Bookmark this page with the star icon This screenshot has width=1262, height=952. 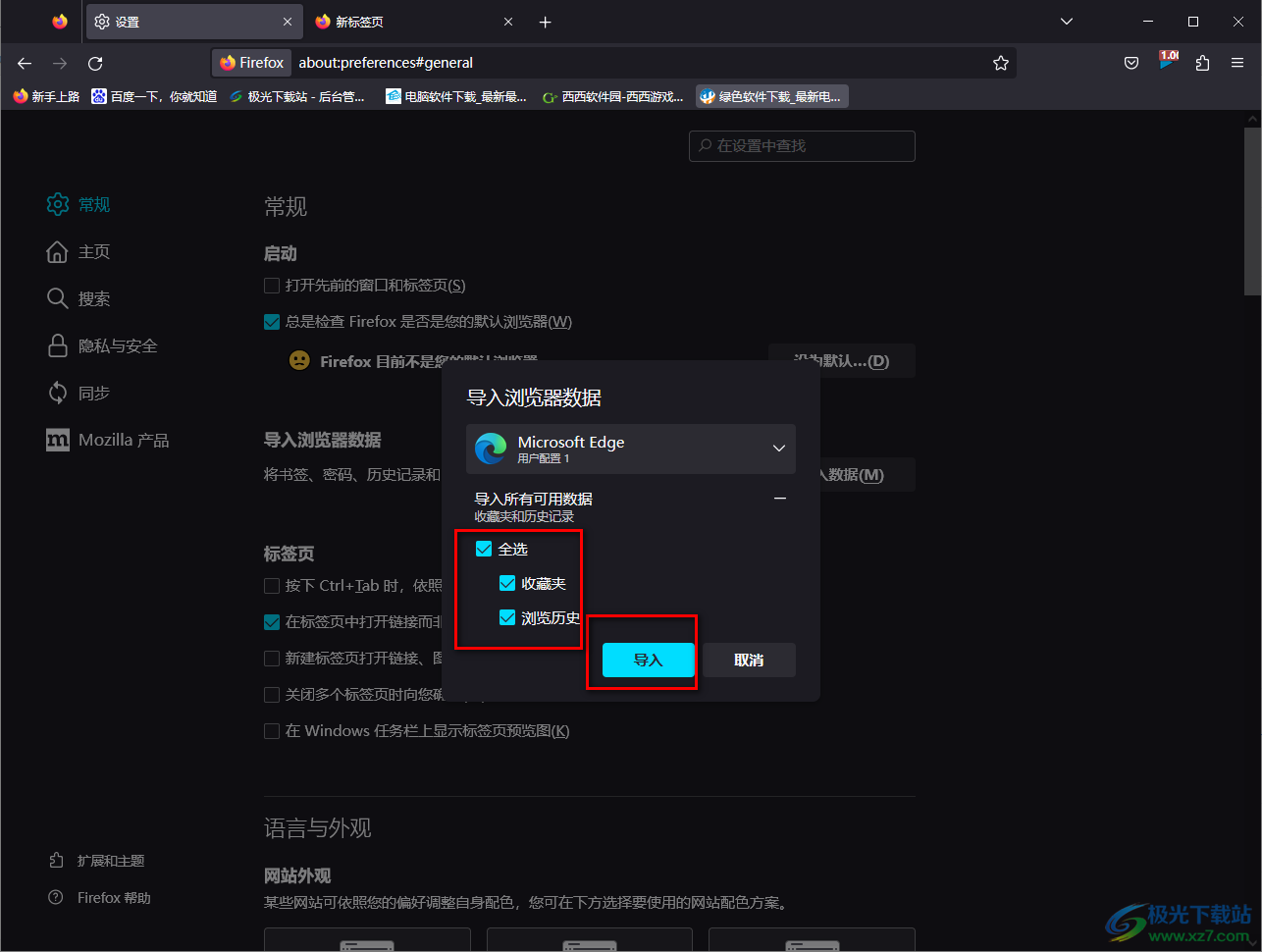[1001, 63]
